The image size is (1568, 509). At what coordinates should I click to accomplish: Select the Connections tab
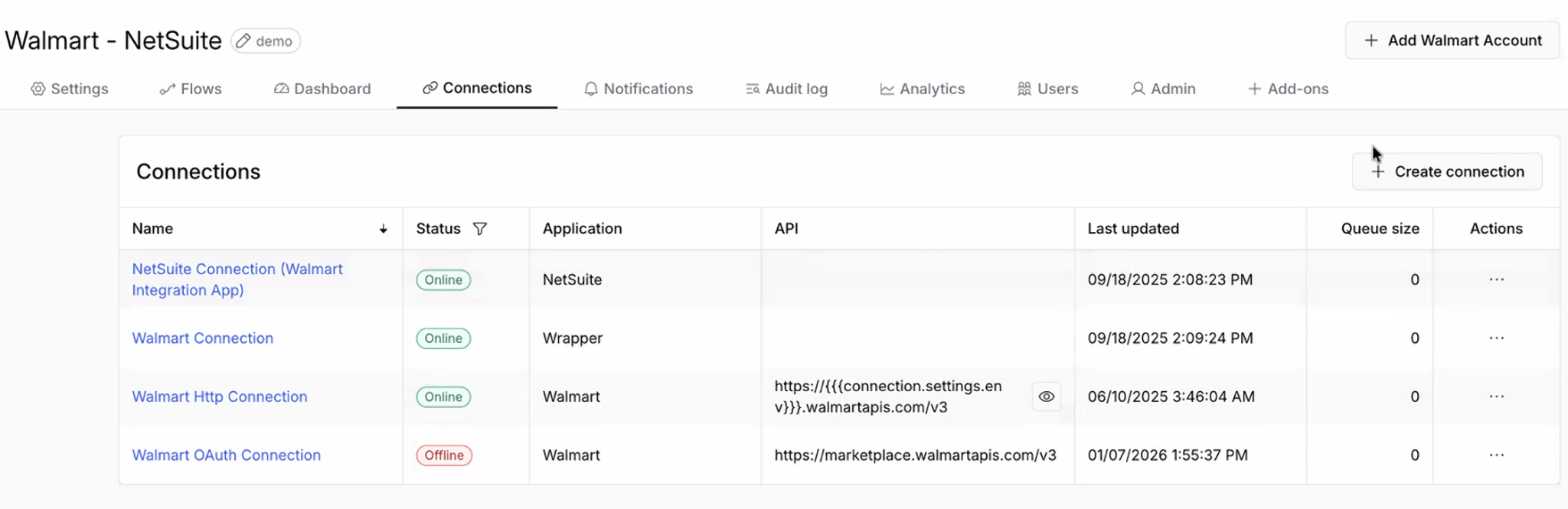pos(477,88)
